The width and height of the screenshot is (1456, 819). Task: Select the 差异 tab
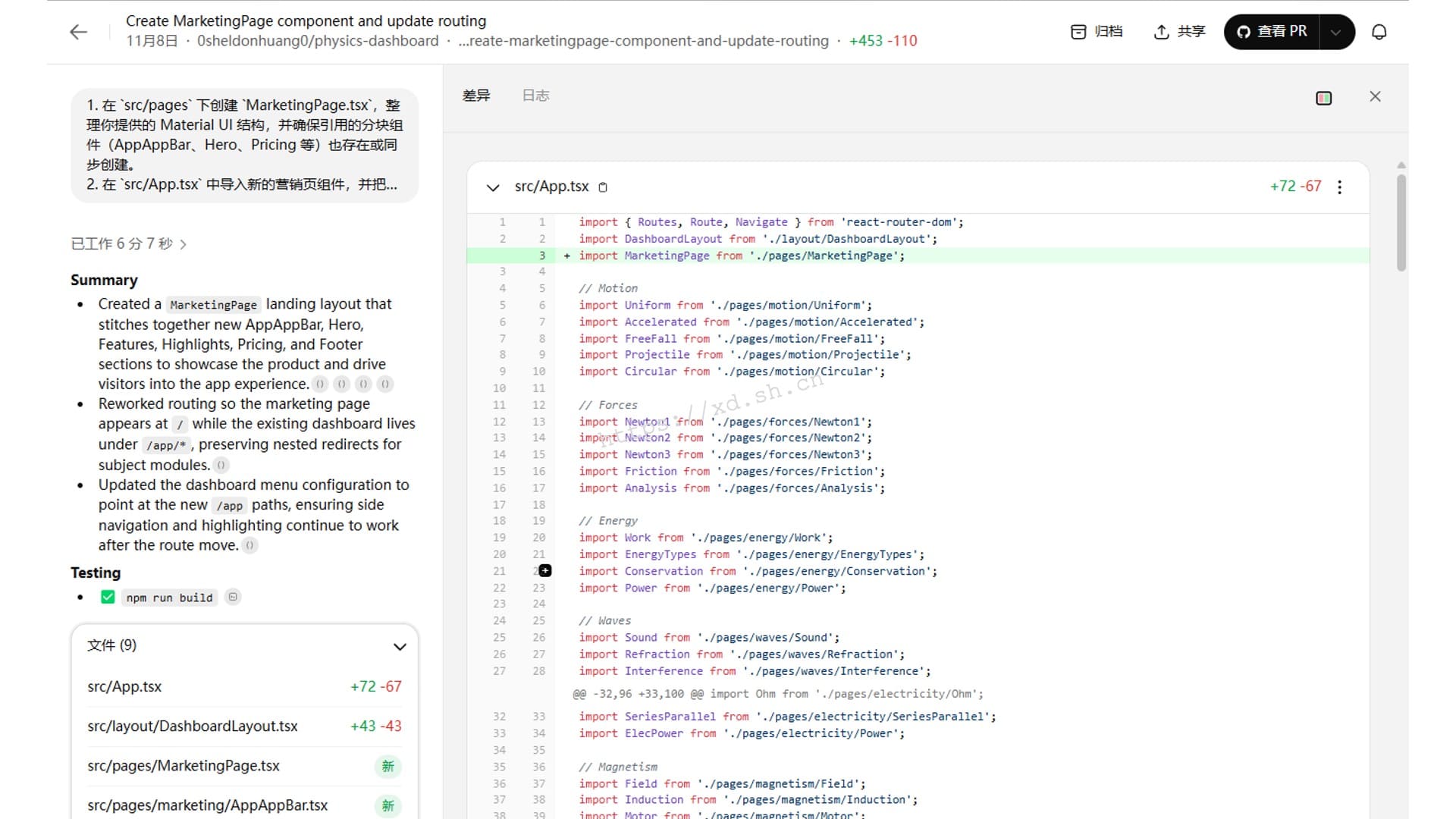476,96
